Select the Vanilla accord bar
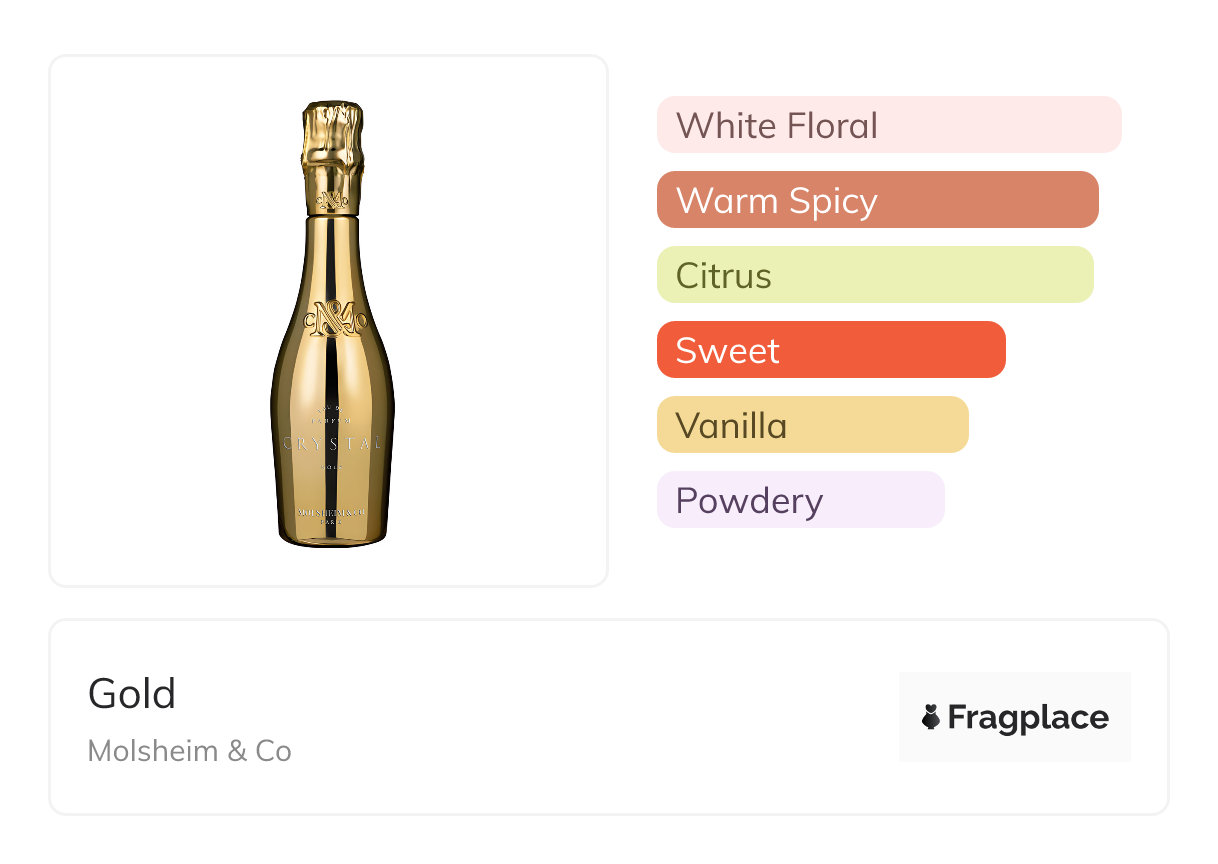Viewport: 1218px width, 864px height. tap(812, 425)
